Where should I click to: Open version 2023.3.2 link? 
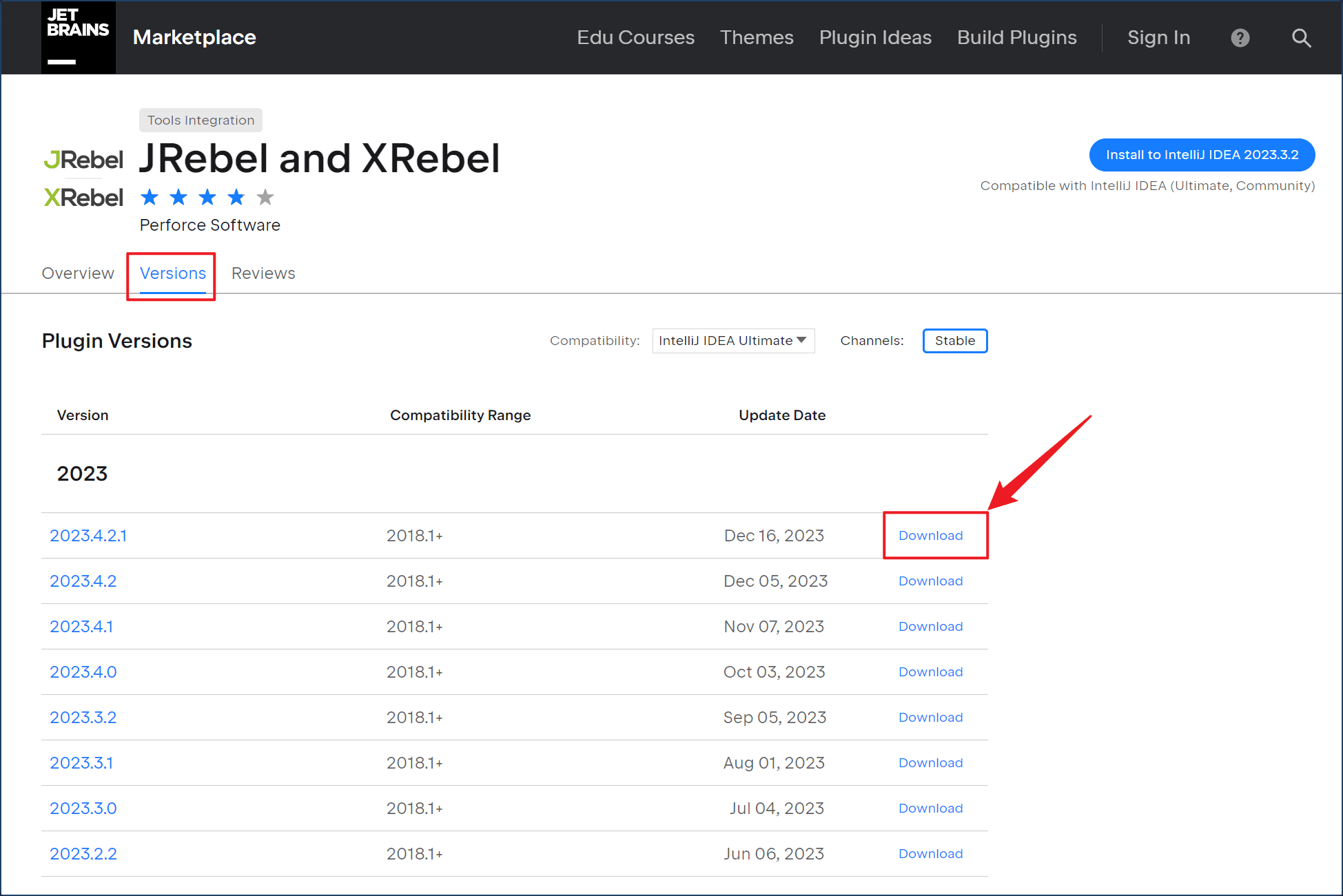coord(83,718)
